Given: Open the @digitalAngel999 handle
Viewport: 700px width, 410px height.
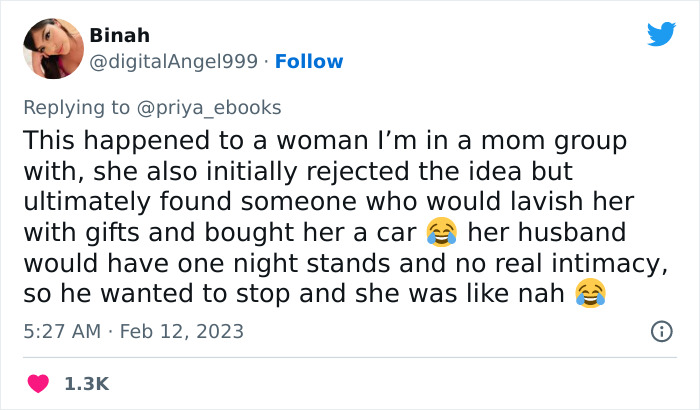Looking at the screenshot, I should (x=176, y=62).
